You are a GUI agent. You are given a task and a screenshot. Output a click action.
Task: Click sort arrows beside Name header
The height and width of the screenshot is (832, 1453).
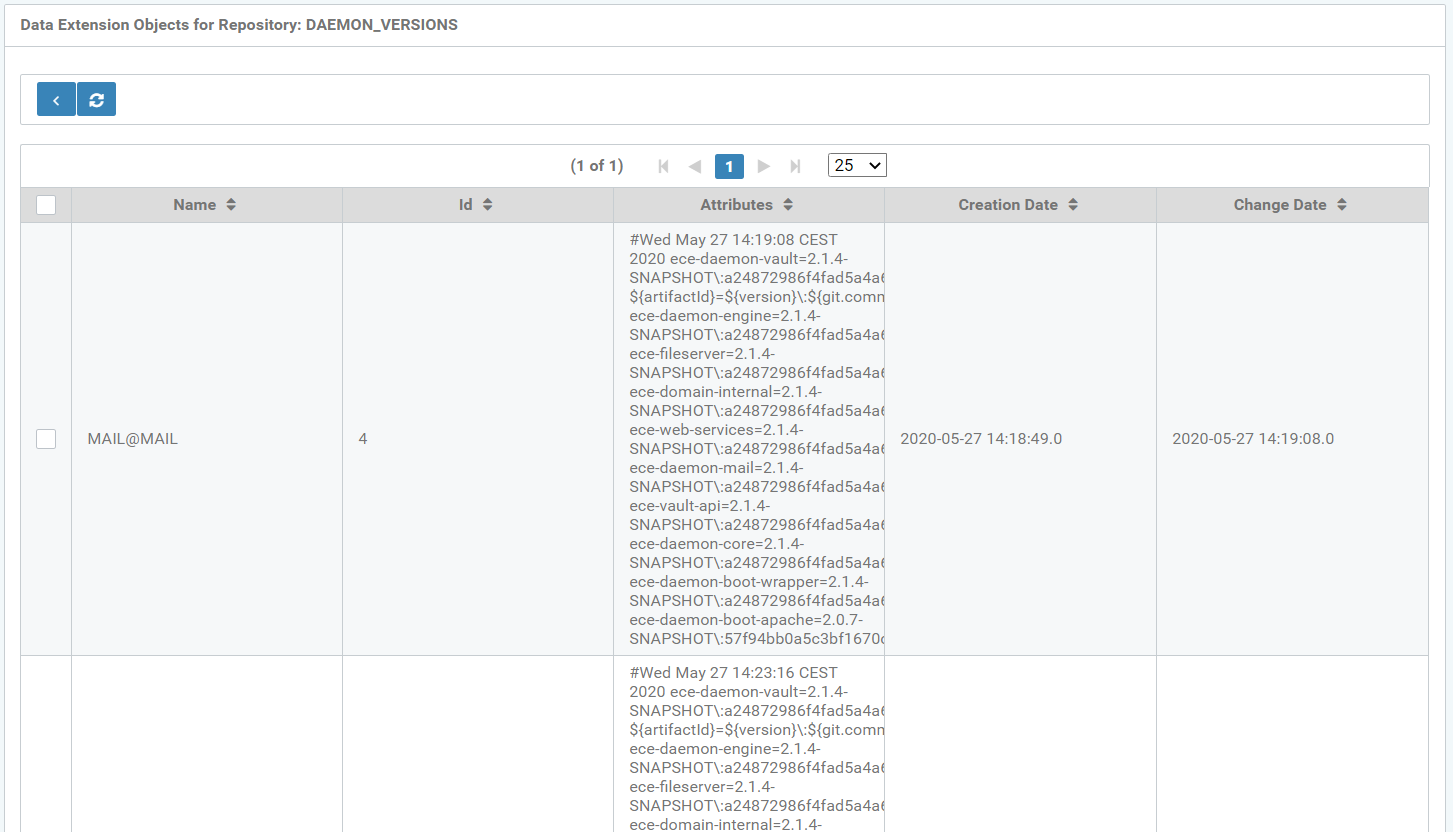pos(231,205)
